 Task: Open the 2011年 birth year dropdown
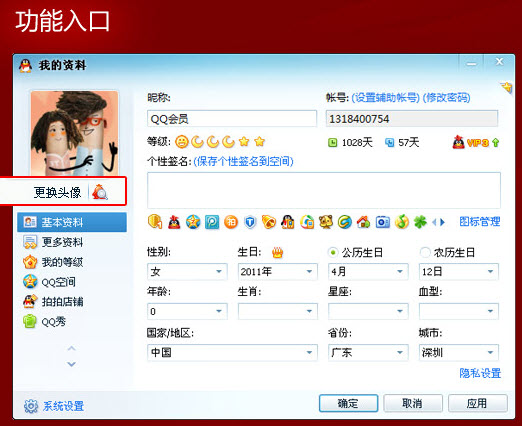click(x=277, y=272)
